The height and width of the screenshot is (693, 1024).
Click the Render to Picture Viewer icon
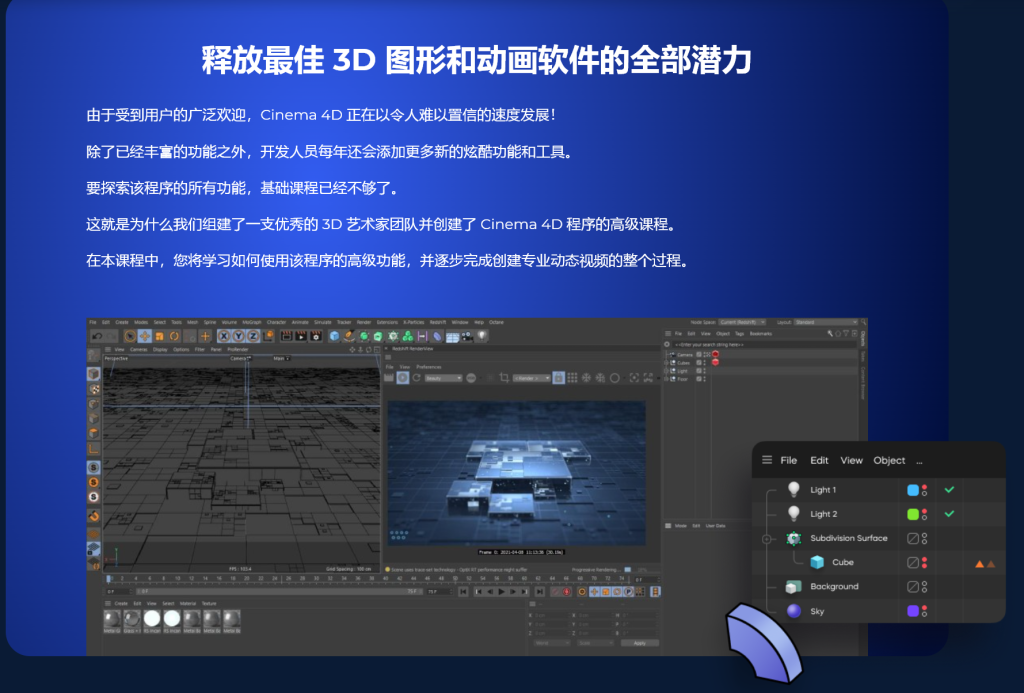[x=301, y=336]
